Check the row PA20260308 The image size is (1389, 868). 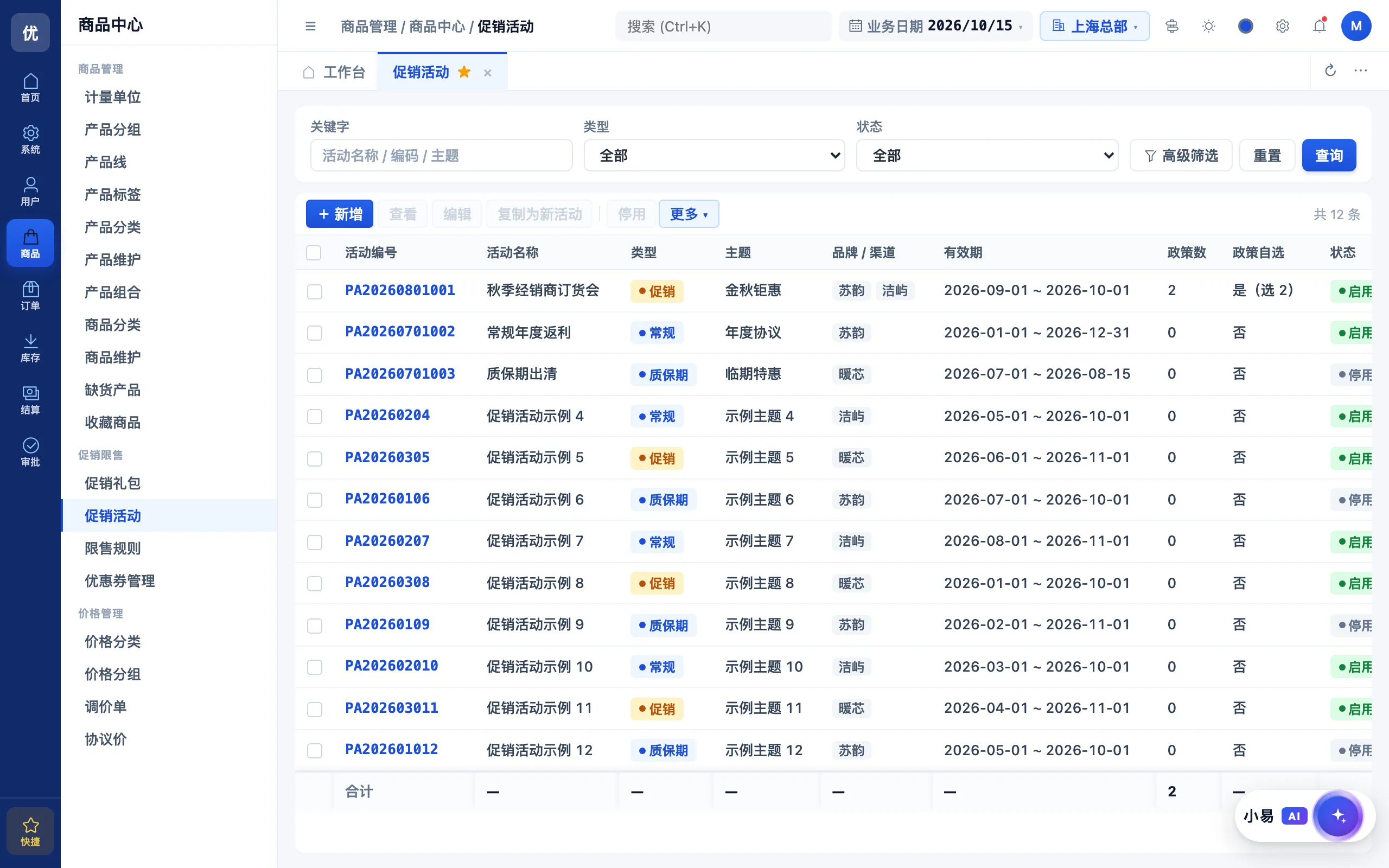click(315, 583)
